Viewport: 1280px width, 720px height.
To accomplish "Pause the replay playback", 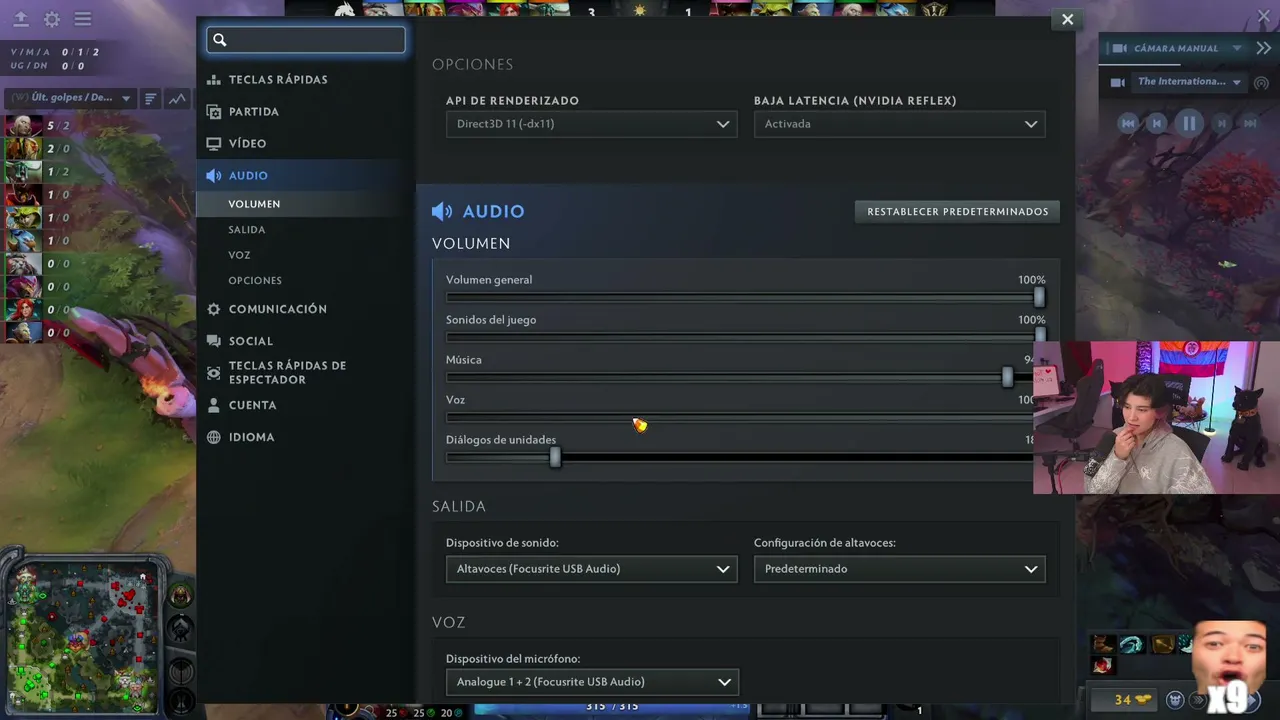I will pos(1189,123).
